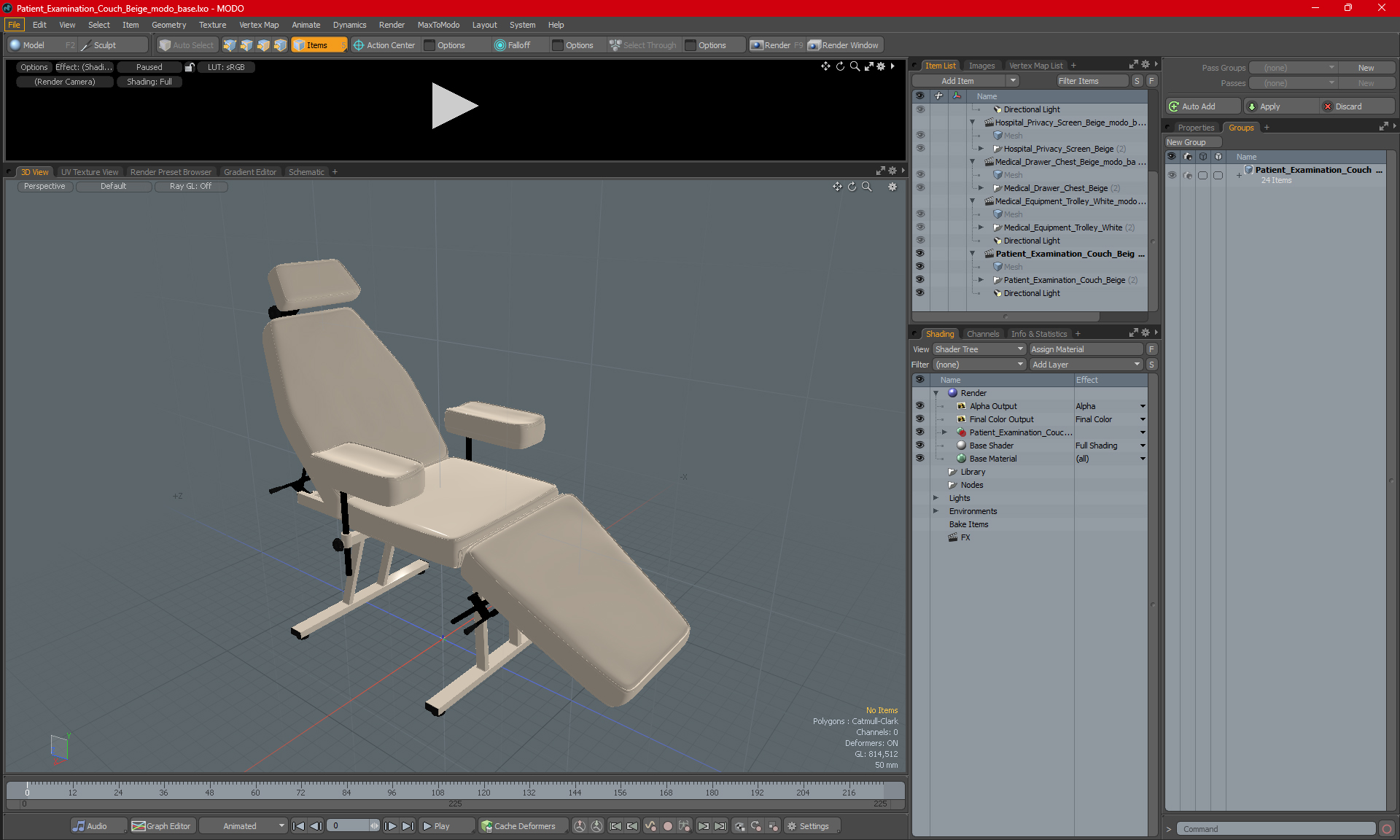Open the Render Window
The image size is (1400, 840).
pyautogui.click(x=844, y=45)
